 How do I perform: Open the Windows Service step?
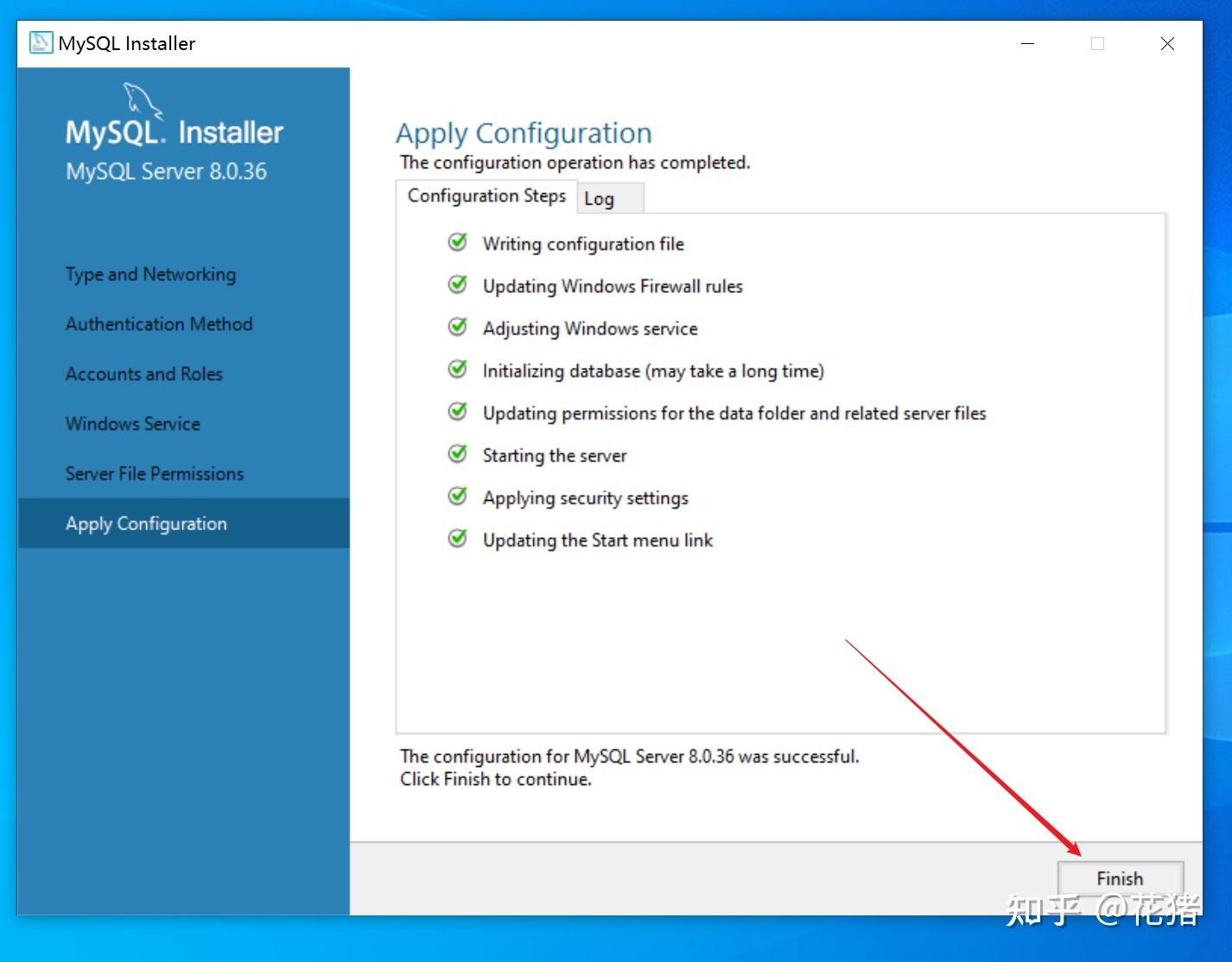(133, 424)
